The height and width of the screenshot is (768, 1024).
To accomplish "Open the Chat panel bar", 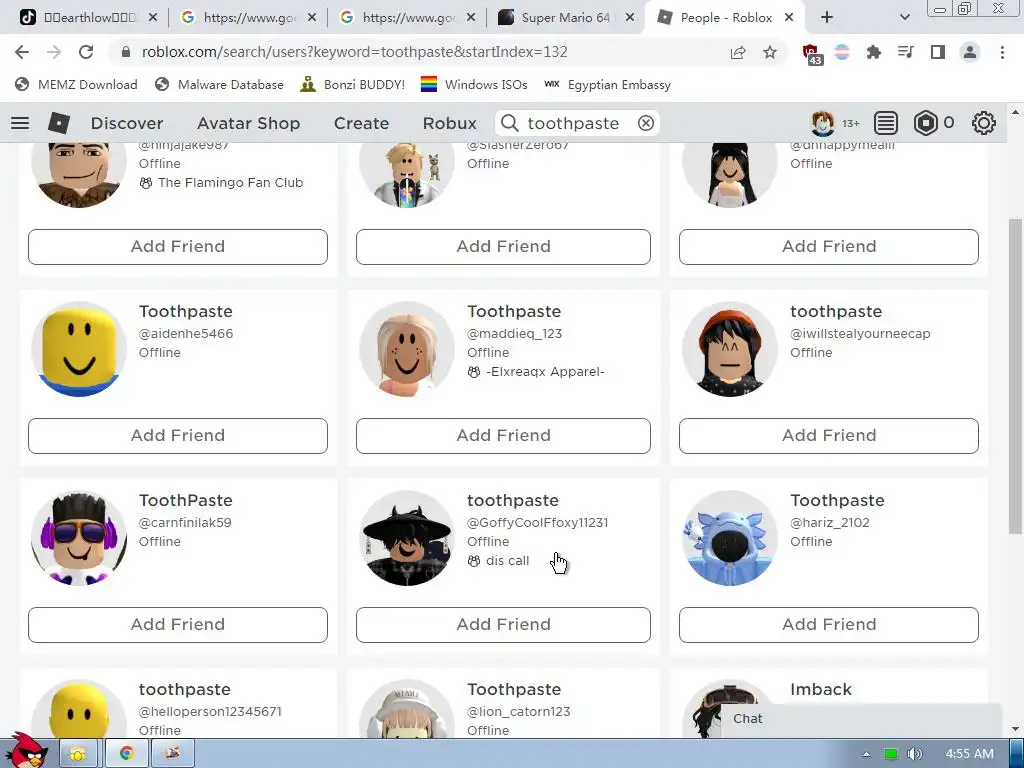I will [x=861, y=719].
